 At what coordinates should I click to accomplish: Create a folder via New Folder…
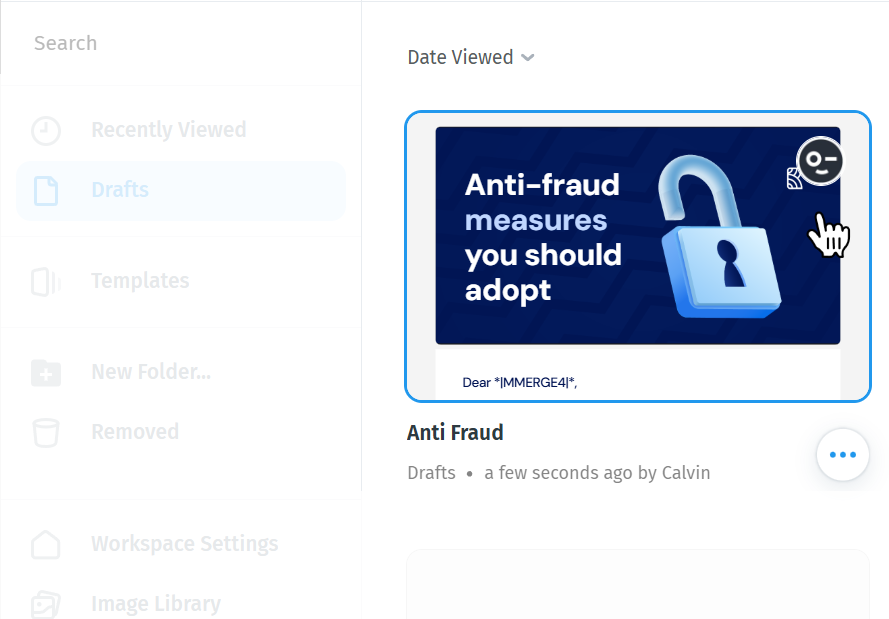tap(181, 373)
